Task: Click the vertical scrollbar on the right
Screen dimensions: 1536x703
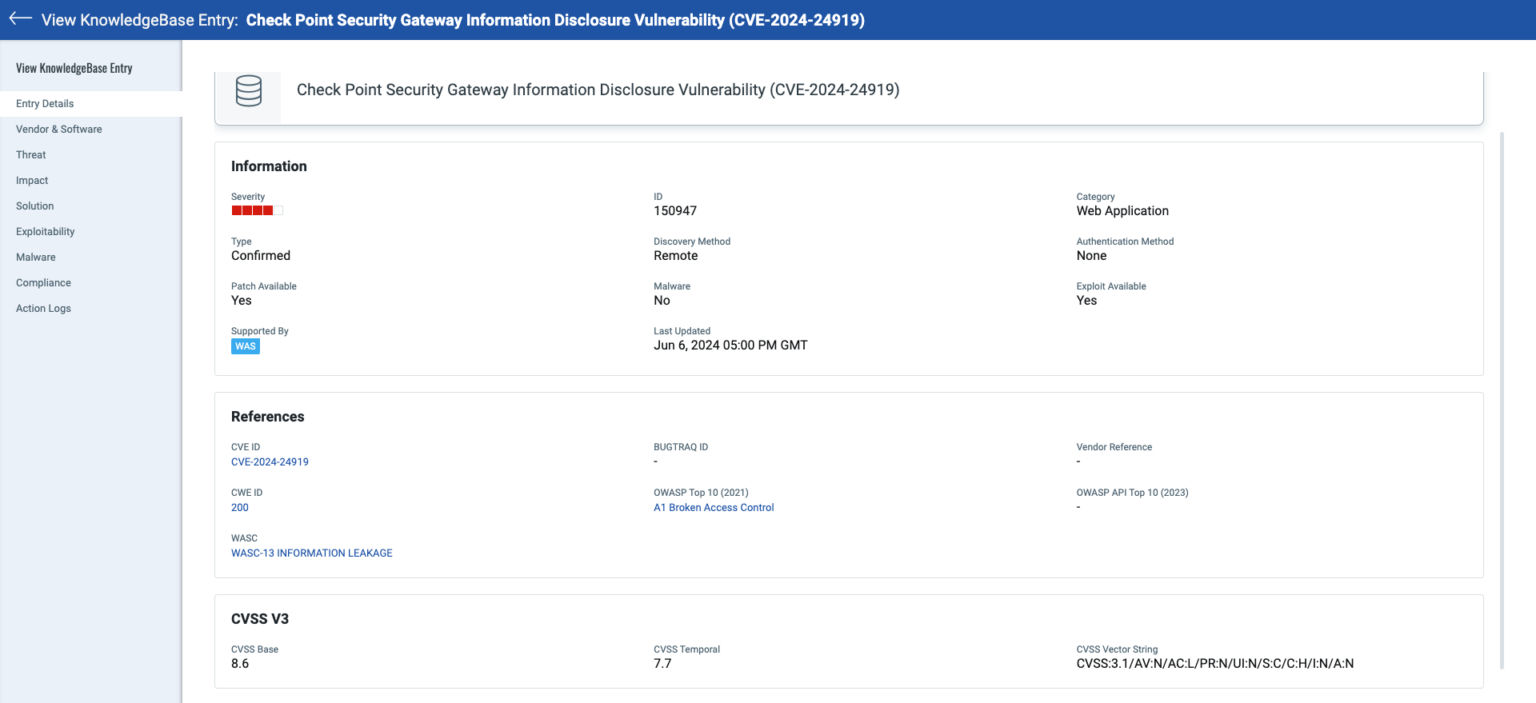Action: pyautogui.click(x=1501, y=400)
